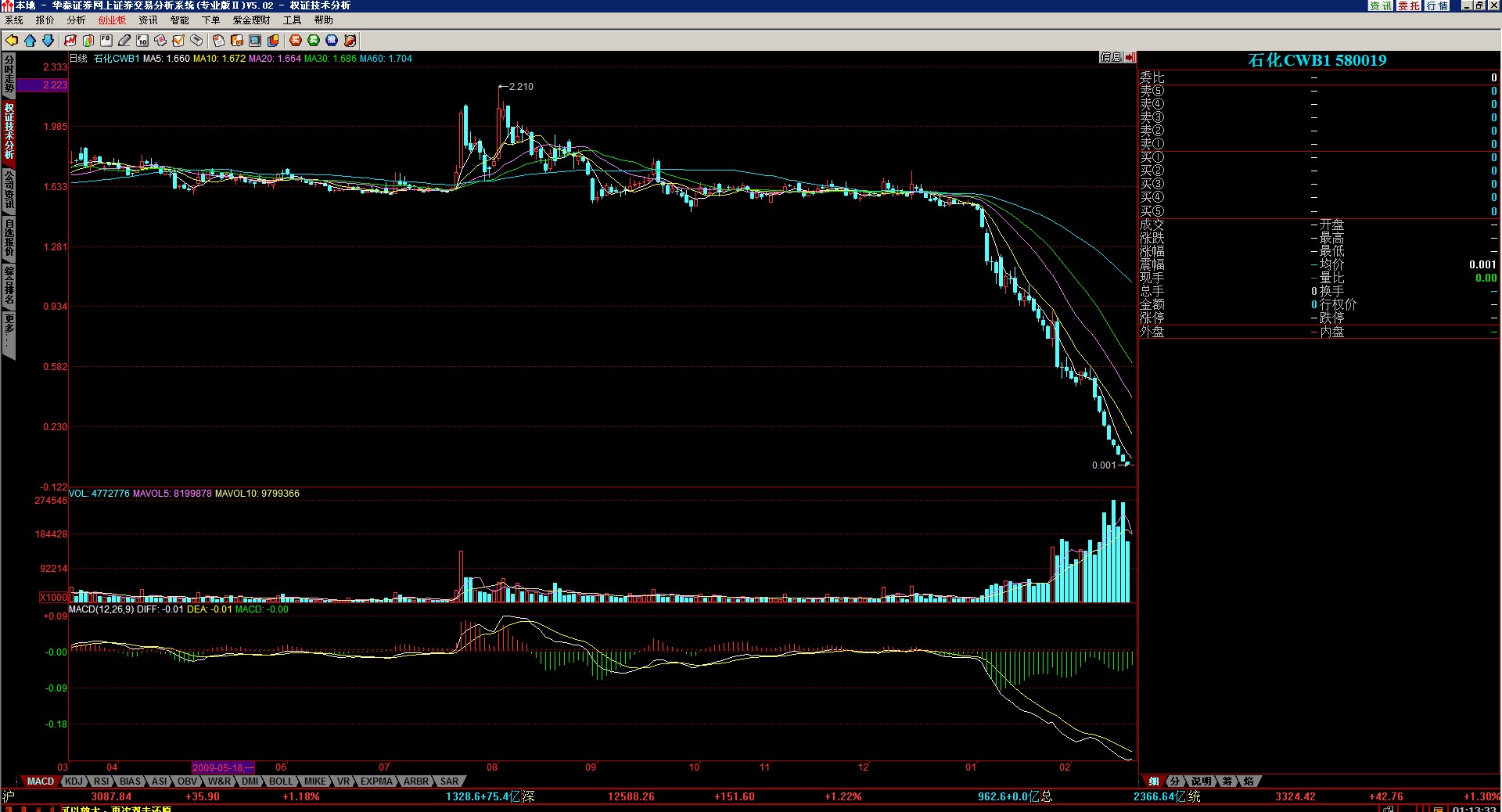Click the blue 撤 (cancel order) toolbar icon

pos(332,41)
